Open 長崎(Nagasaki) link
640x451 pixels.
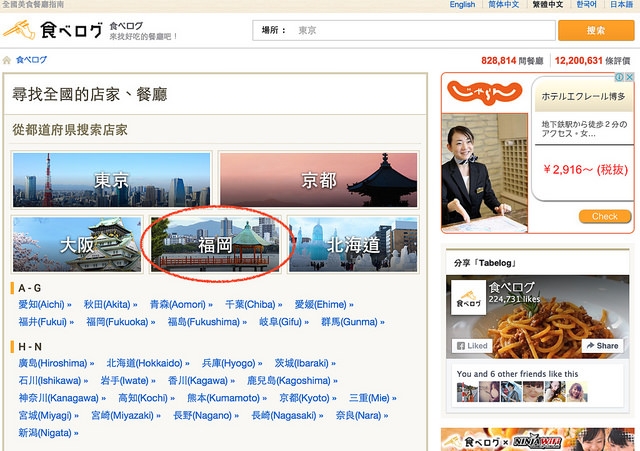tap(287, 415)
